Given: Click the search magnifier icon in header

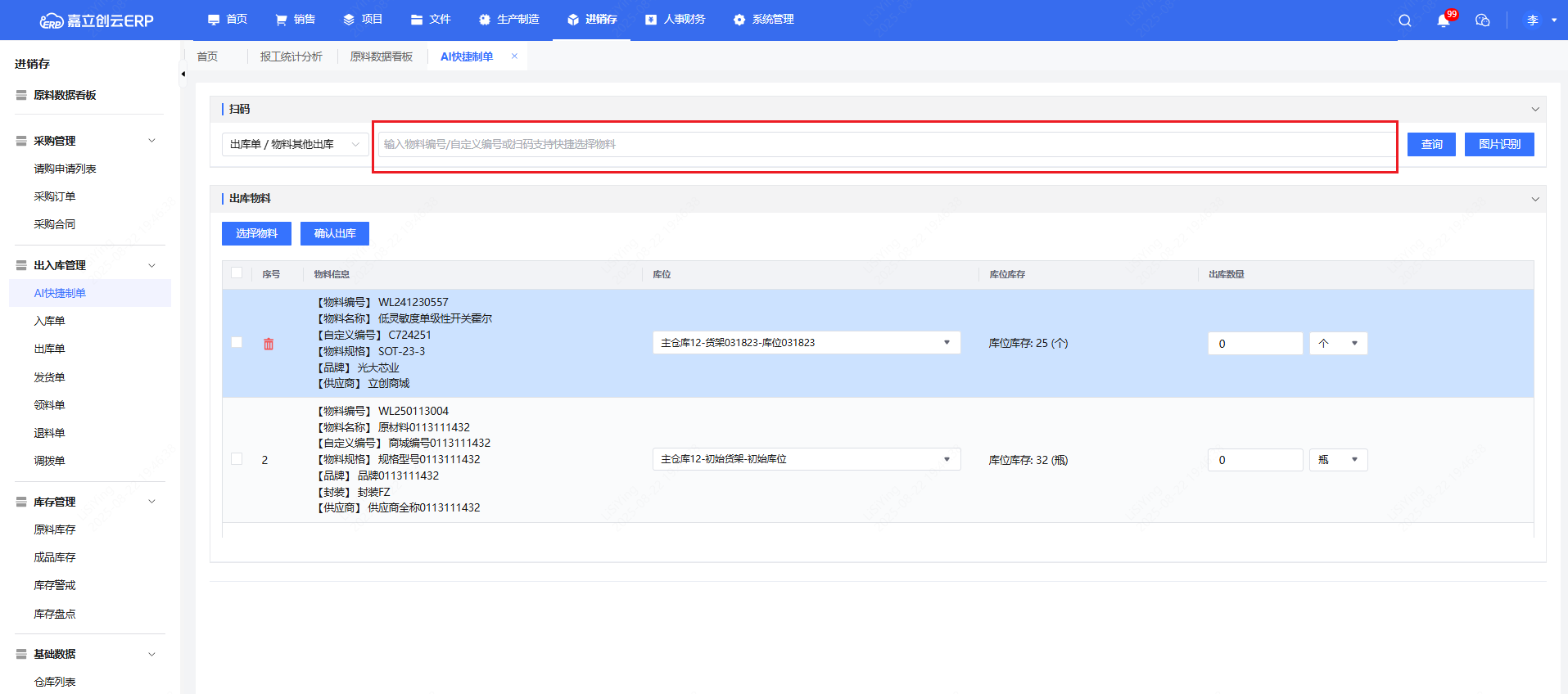Looking at the screenshot, I should 1404,20.
